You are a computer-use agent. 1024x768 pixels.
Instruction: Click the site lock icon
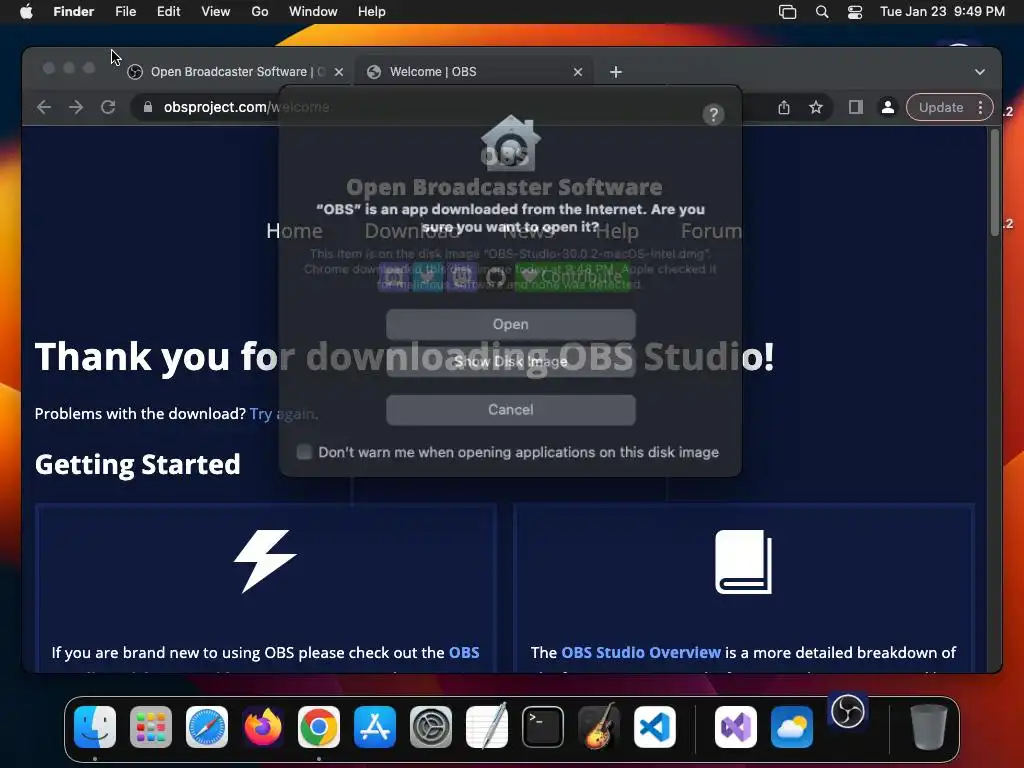coord(148,107)
